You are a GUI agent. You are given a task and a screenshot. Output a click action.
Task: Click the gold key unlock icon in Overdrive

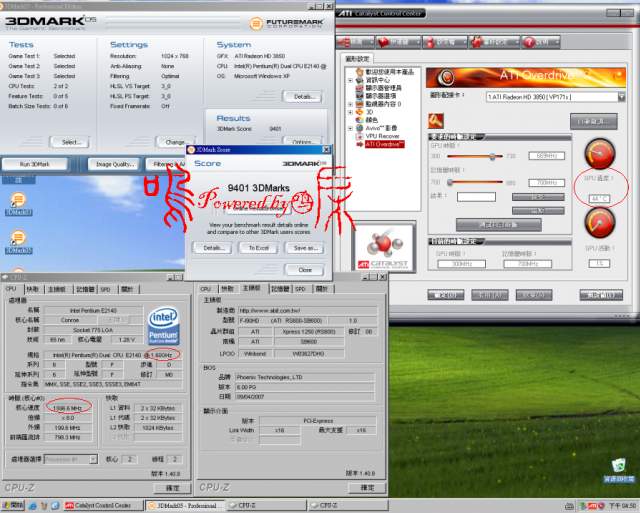[x=436, y=121]
